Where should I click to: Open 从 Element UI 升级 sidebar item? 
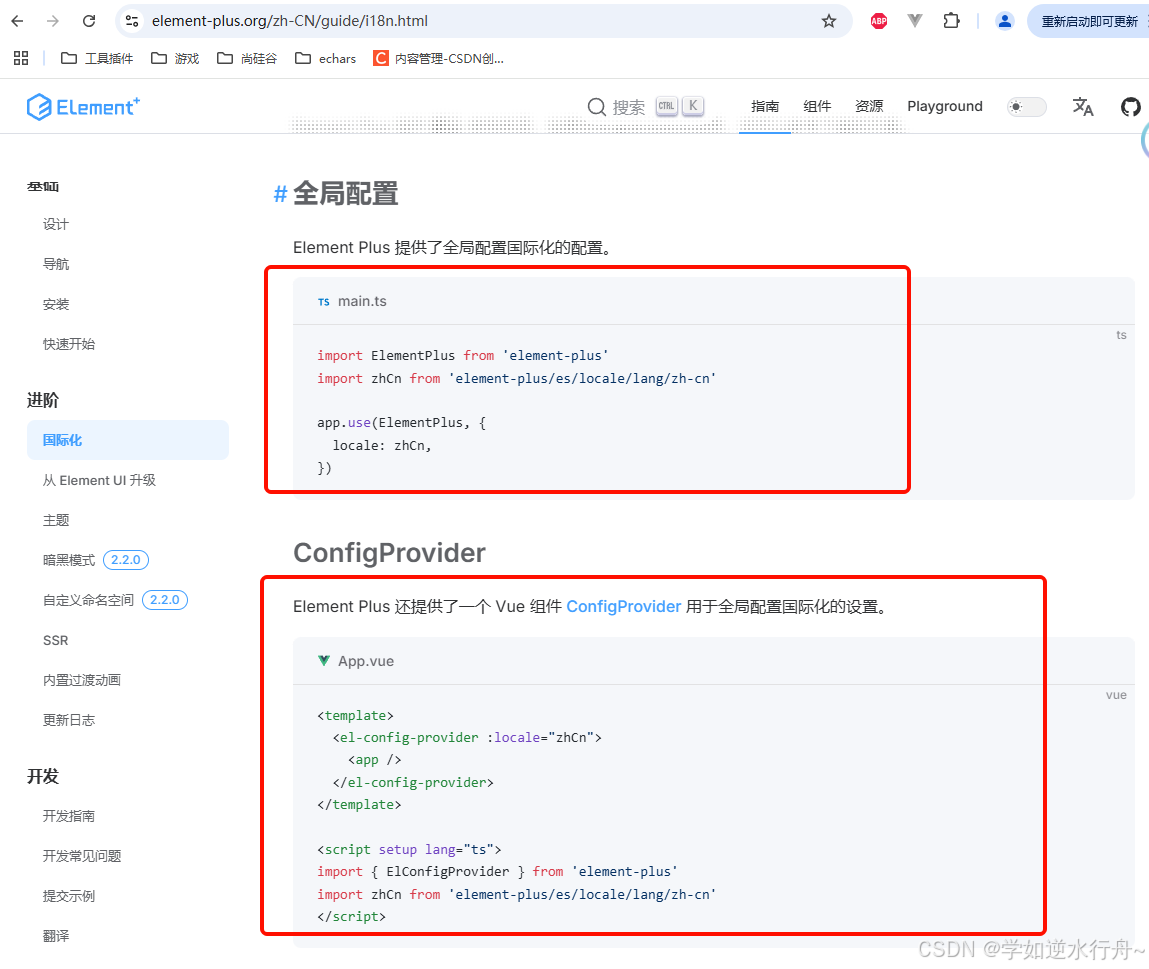(x=99, y=480)
